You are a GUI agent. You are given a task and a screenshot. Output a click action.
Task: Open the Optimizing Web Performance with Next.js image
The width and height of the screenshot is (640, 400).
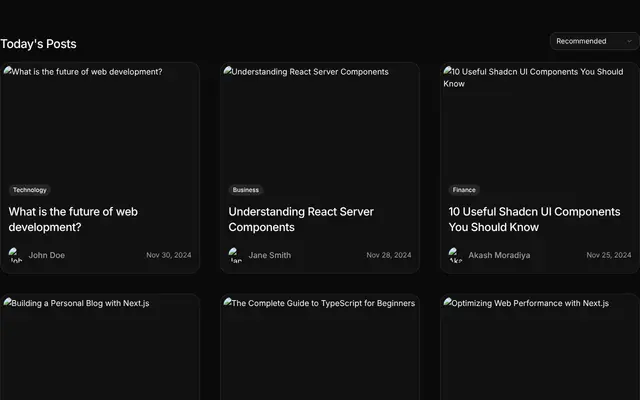(x=540, y=347)
